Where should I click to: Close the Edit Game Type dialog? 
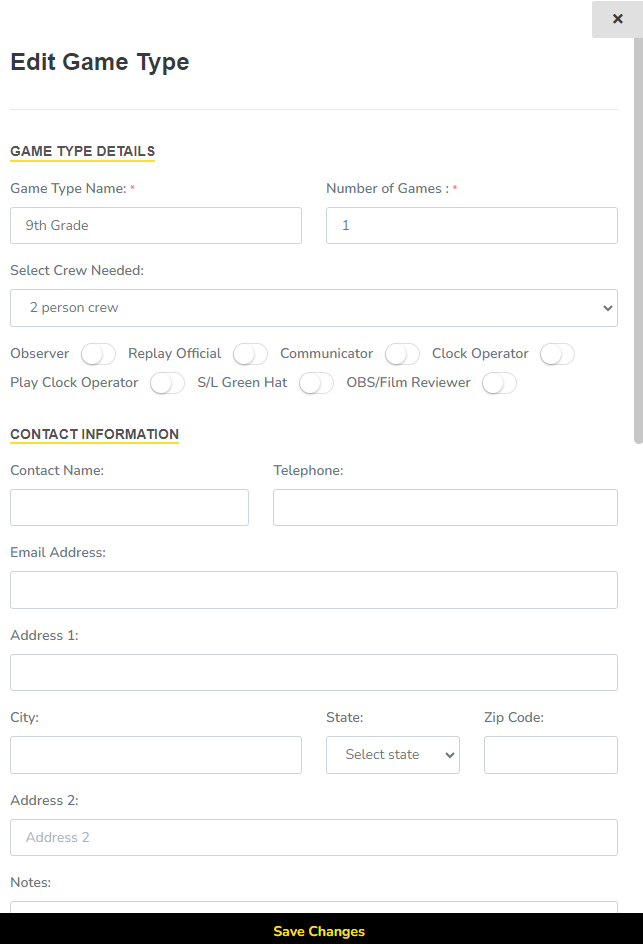617,19
